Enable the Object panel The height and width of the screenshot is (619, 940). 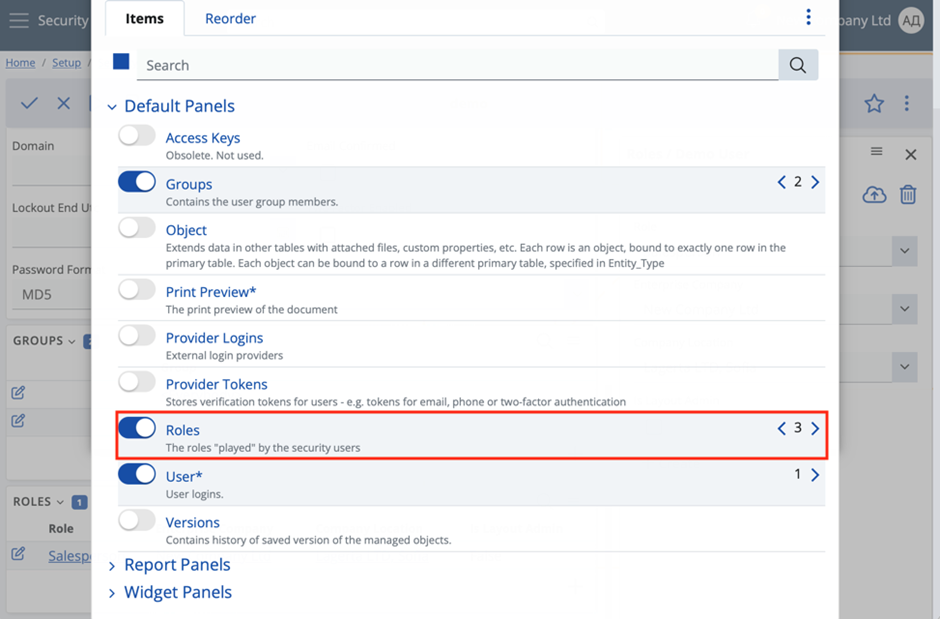click(x=137, y=228)
